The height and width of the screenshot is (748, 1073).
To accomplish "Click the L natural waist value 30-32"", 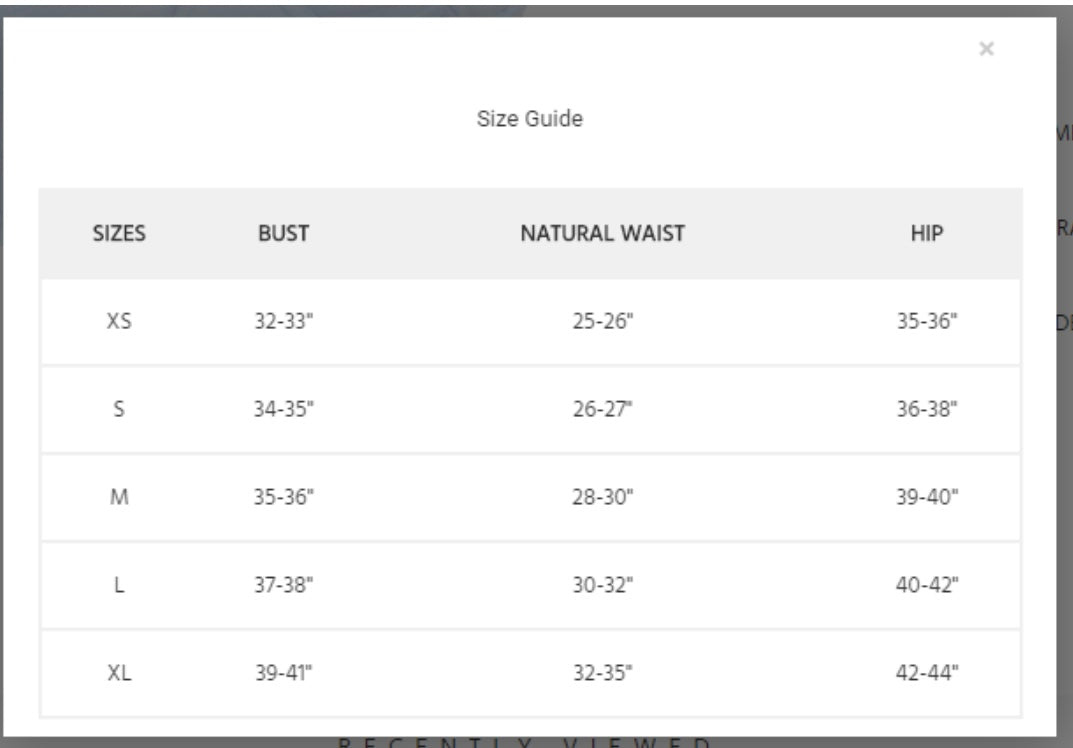I will click(x=602, y=585).
